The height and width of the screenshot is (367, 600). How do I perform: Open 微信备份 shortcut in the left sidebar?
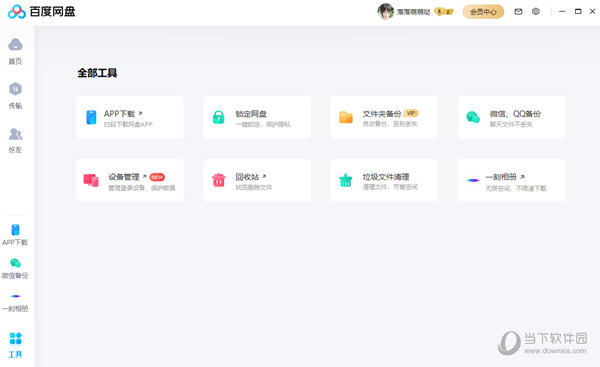point(15,268)
